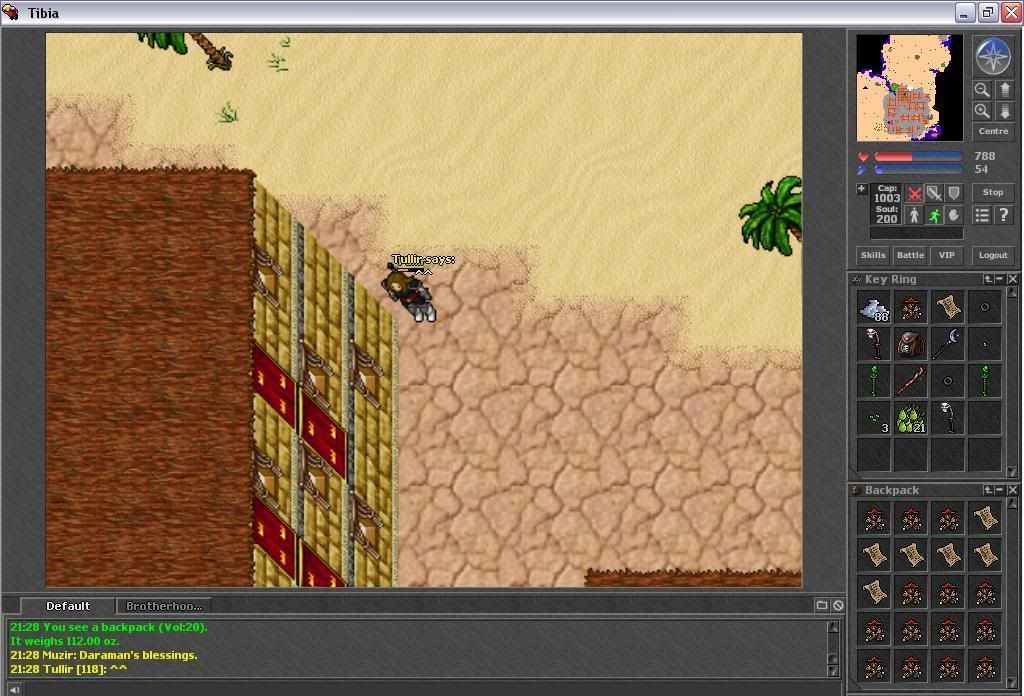Show the floor below using the down arrow

pos(1005,110)
